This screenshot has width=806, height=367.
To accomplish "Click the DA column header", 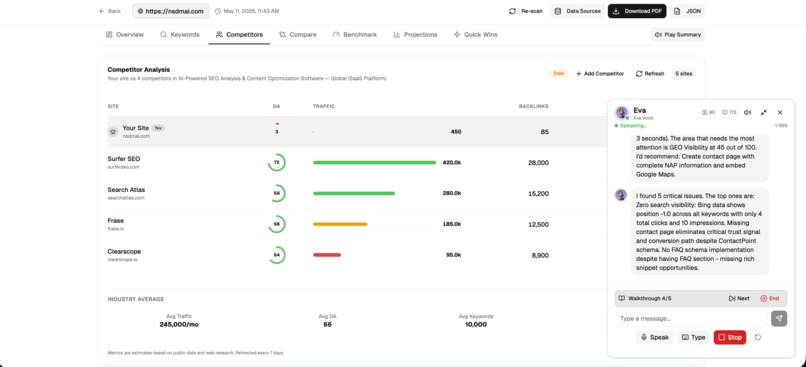I will click(x=276, y=106).
